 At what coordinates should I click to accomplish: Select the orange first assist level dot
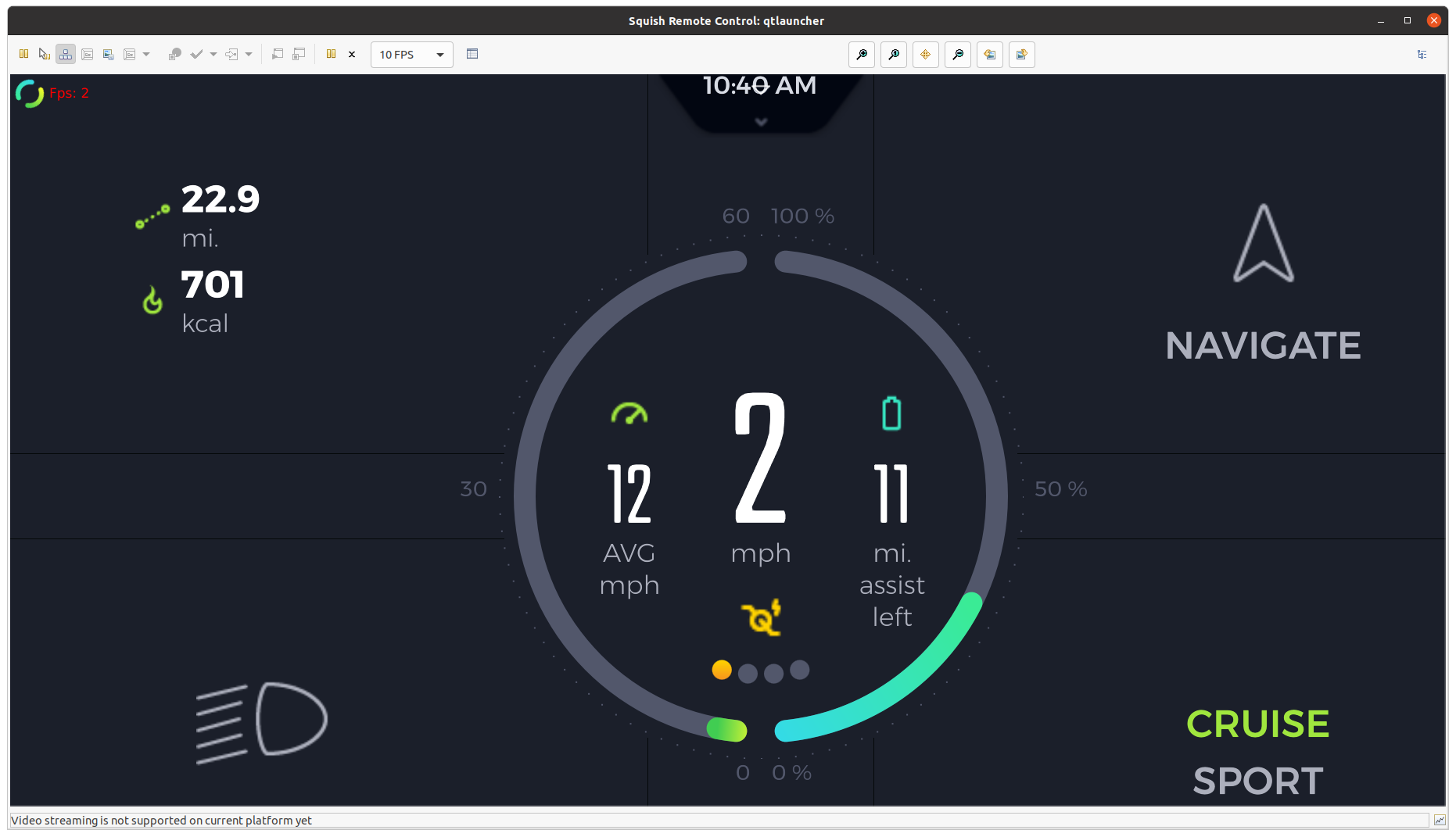(x=722, y=670)
